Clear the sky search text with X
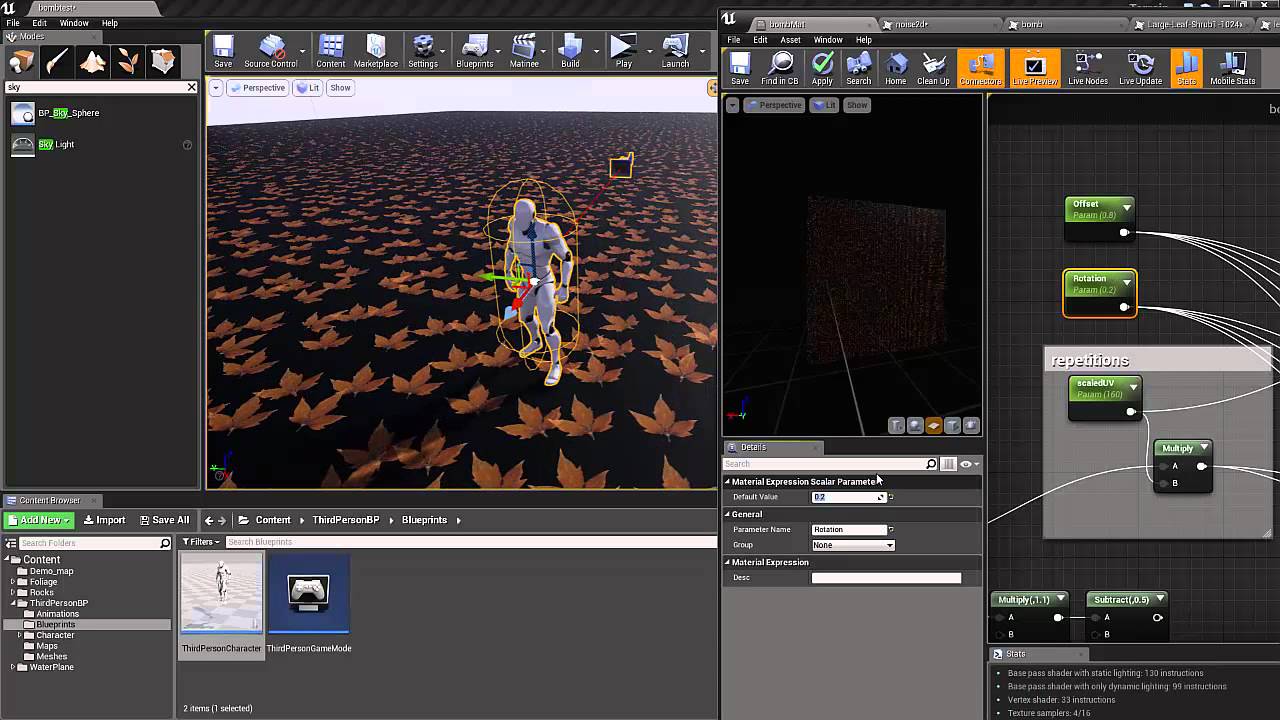1280x720 pixels. (x=192, y=87)
